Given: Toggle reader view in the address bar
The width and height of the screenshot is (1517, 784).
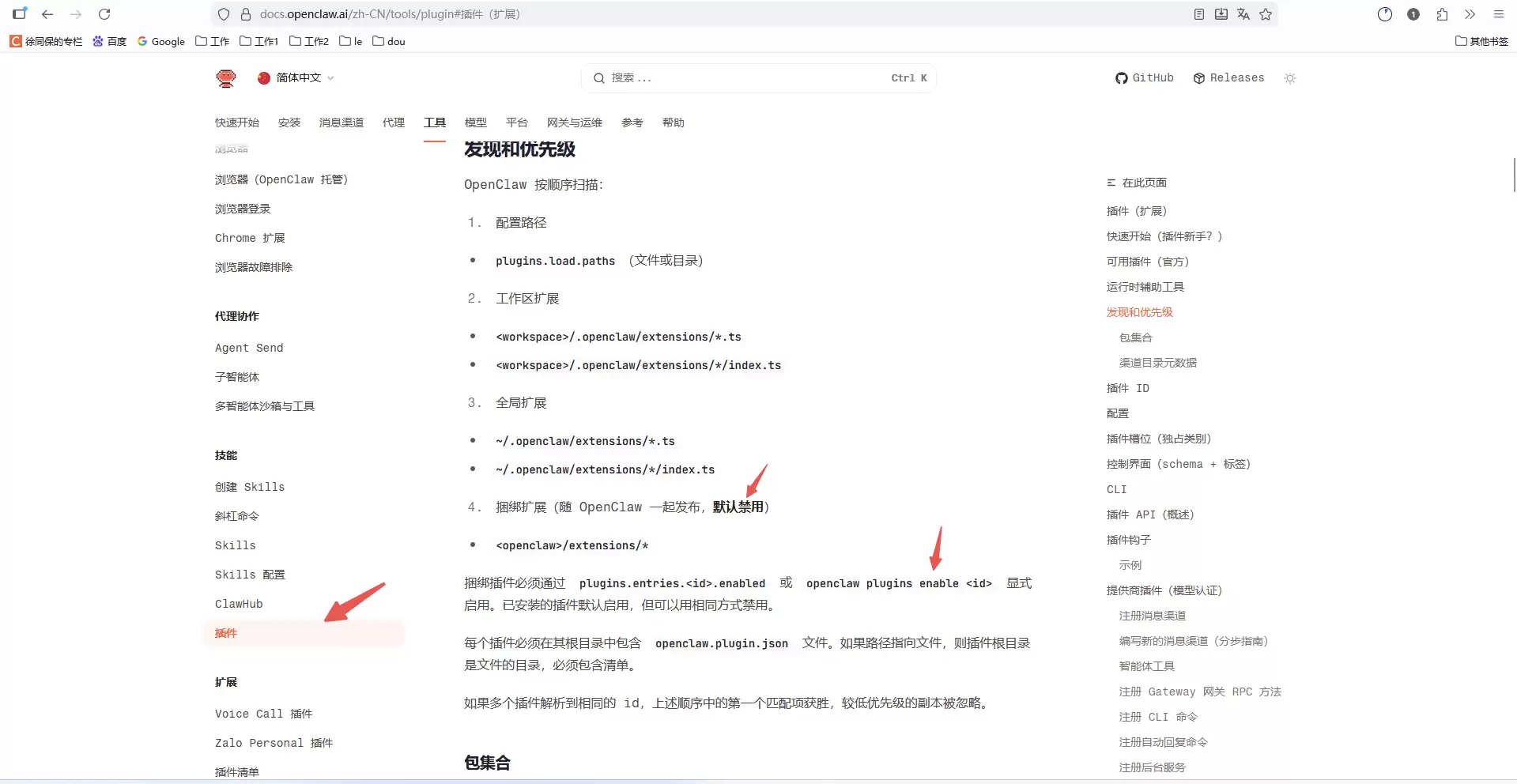Looking at the screenshot, I should pos(1199,14).
